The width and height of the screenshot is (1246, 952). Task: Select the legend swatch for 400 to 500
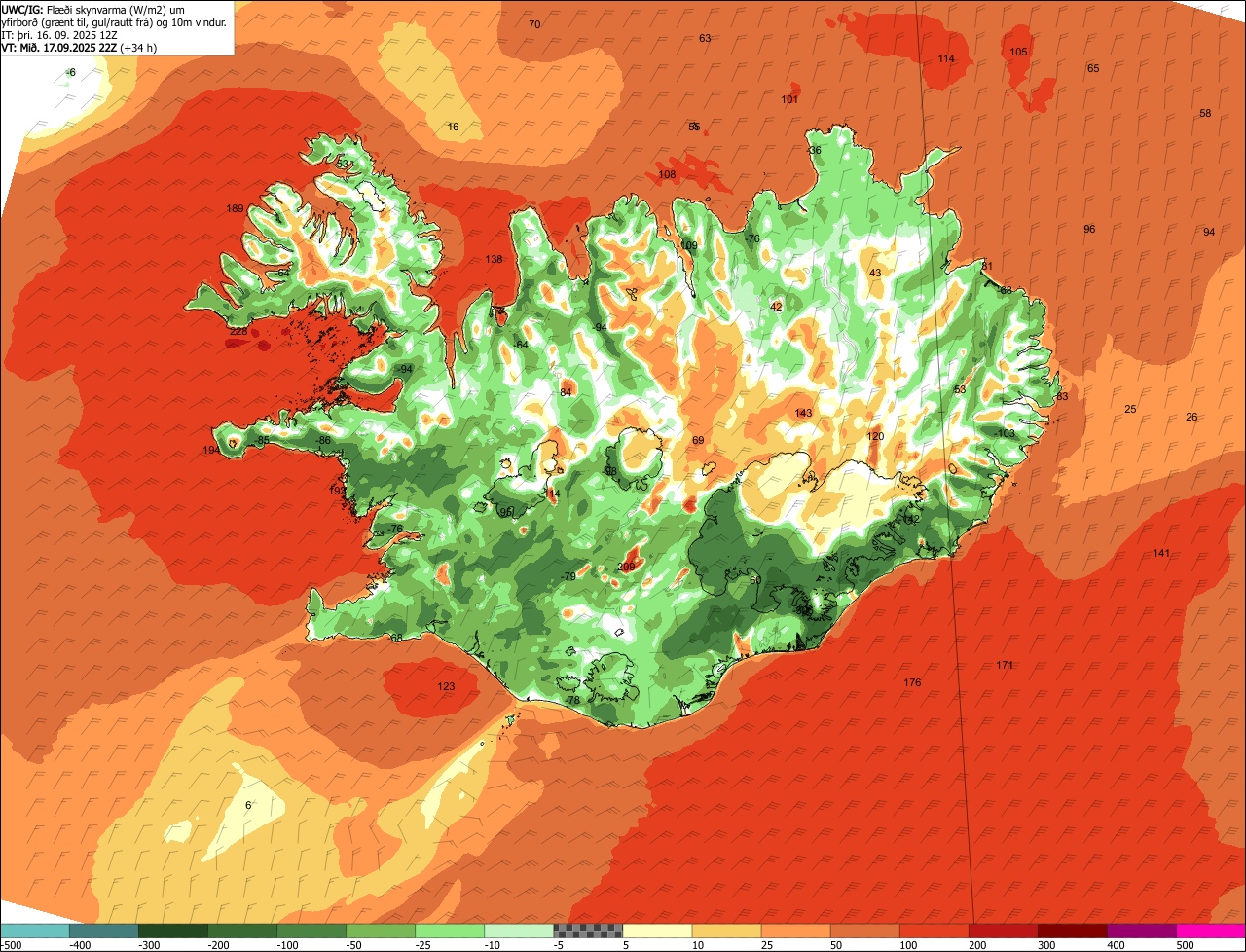click(x=1142, y=931)
